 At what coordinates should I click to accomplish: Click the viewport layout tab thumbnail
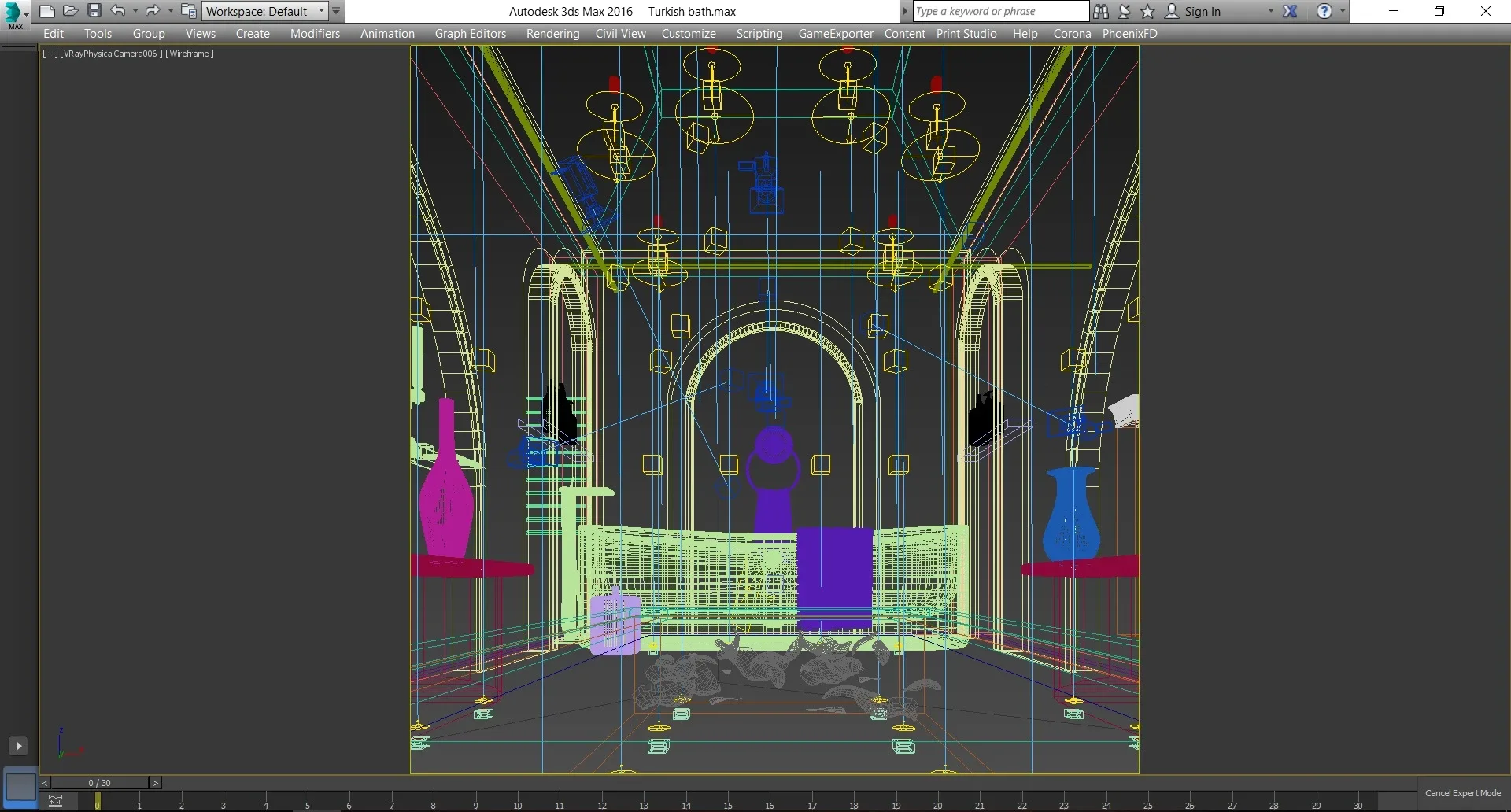click(20, 786)
